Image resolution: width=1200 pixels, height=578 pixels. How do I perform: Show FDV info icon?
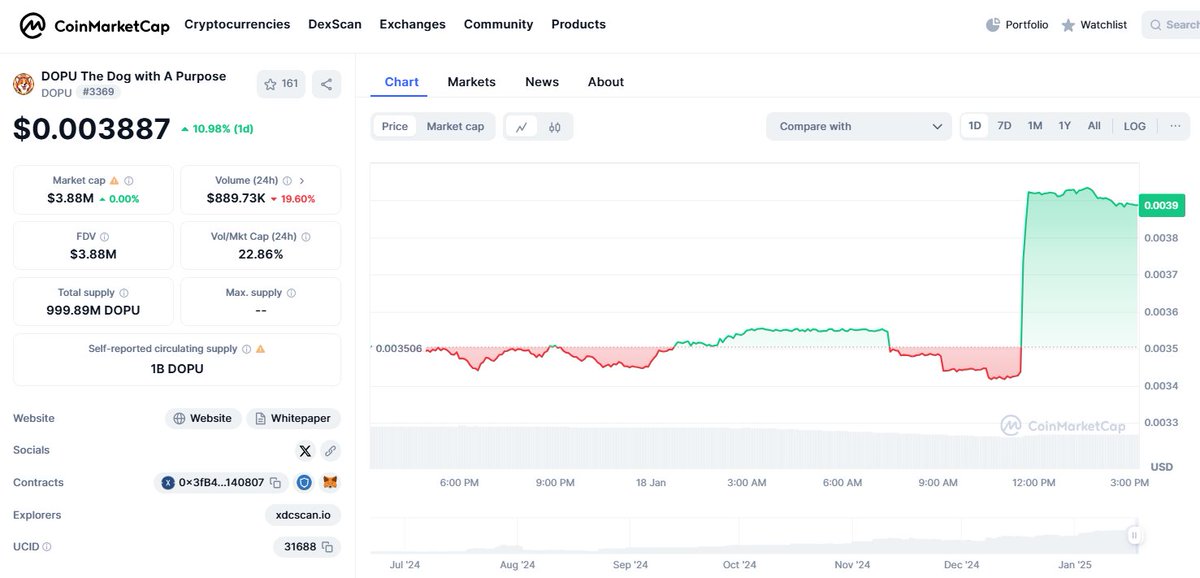pos(105,237)
